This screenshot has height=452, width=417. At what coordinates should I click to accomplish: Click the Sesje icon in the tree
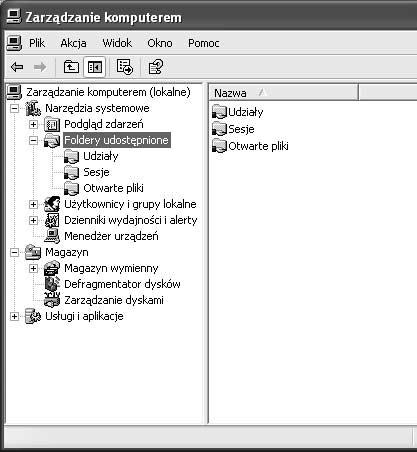(71, 172)
